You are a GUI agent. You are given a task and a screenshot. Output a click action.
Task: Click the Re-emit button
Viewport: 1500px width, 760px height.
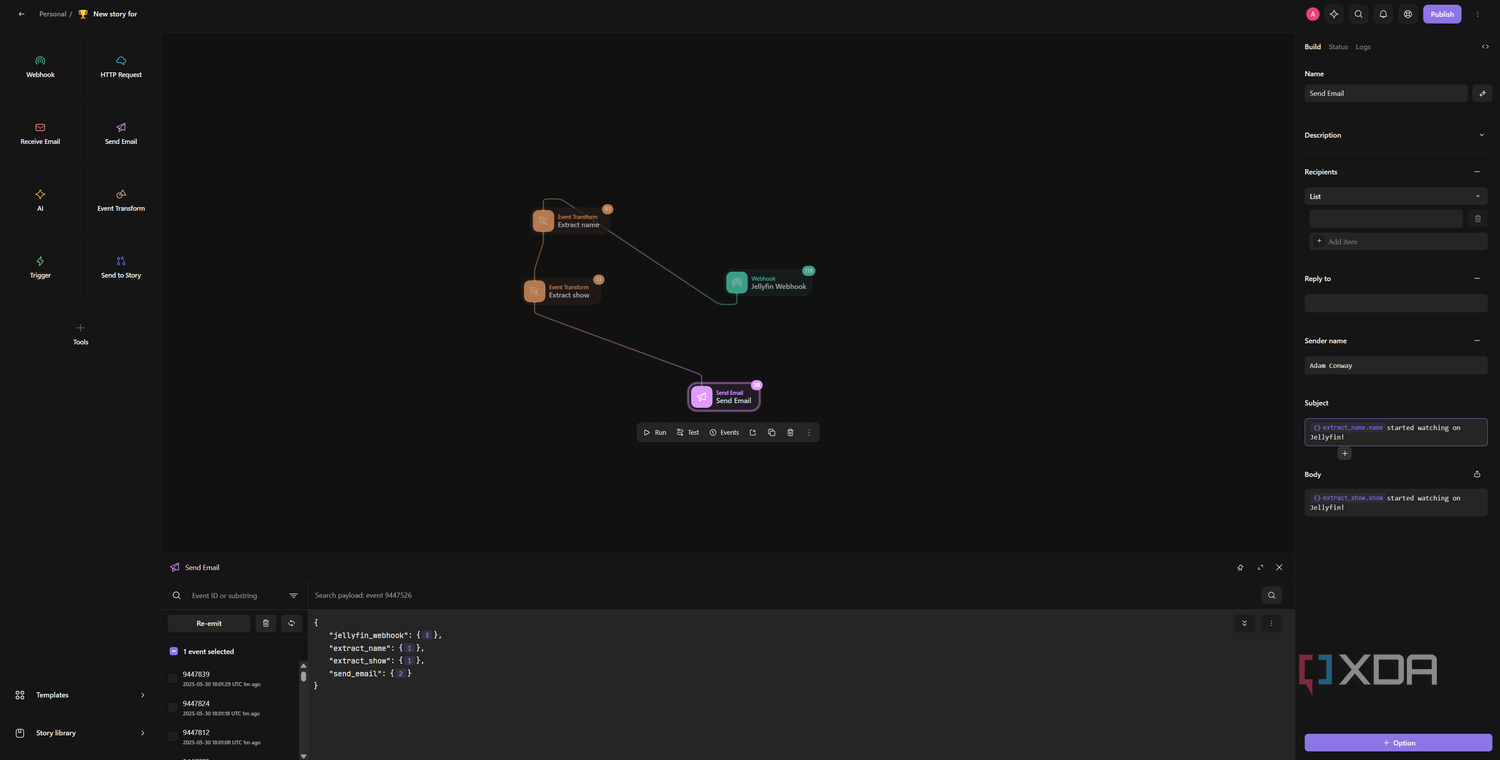click(x=209, y=623)
